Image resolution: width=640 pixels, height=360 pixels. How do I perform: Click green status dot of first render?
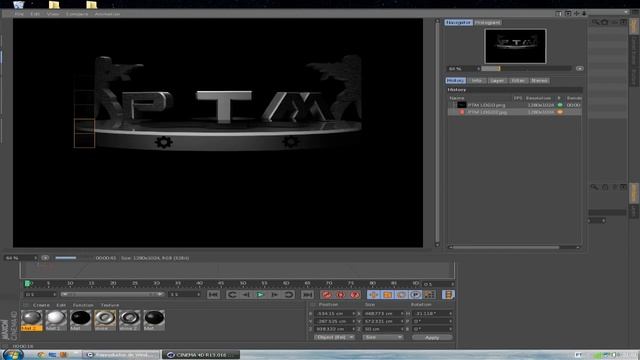[560, 105]
